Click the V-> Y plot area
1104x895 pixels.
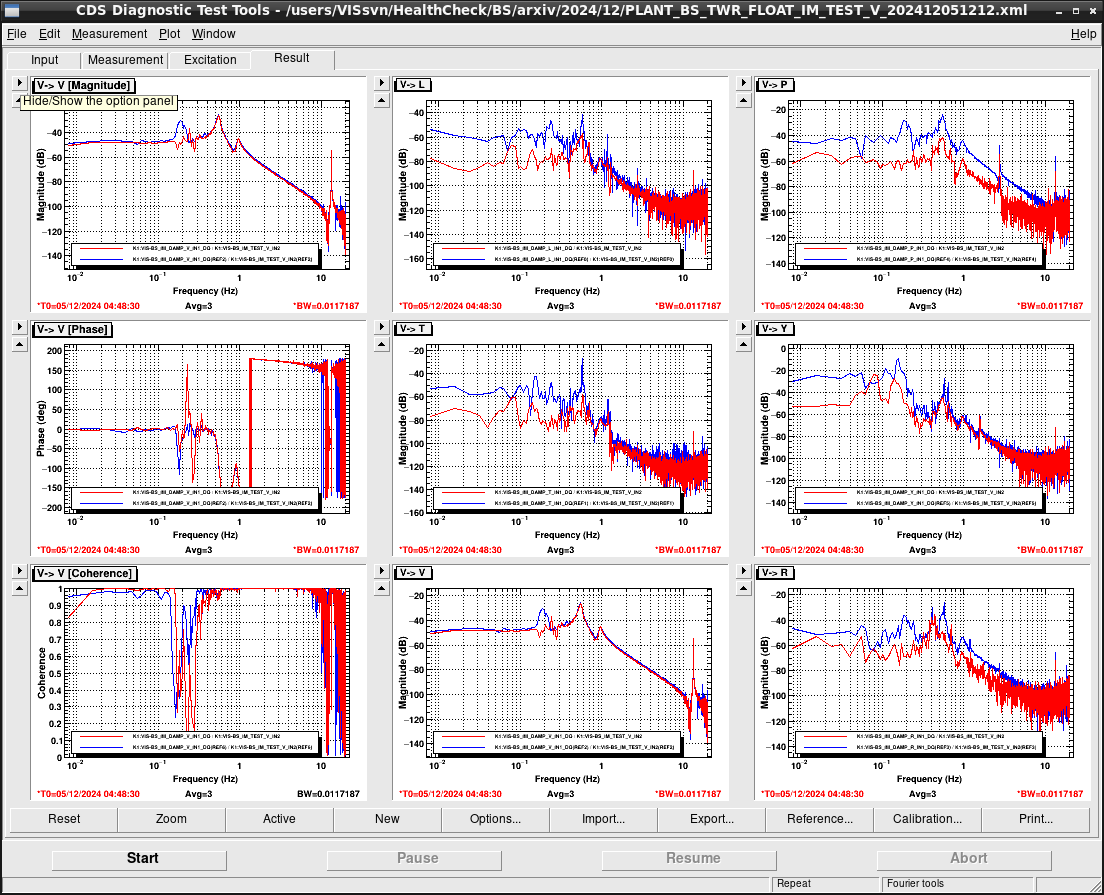[931, 430]
